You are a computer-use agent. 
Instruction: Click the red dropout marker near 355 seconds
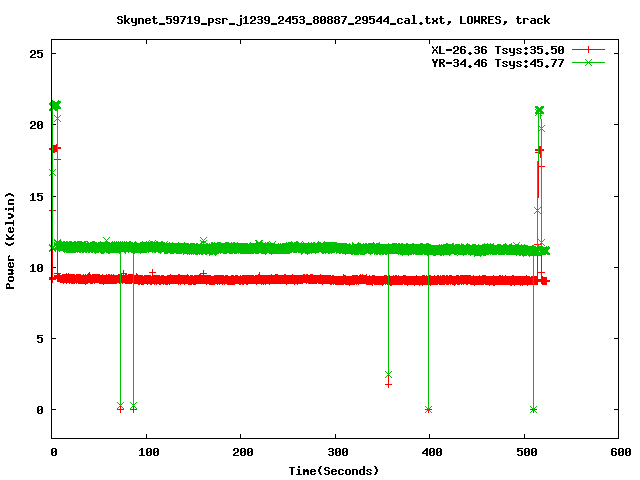(x=388, y=384)
